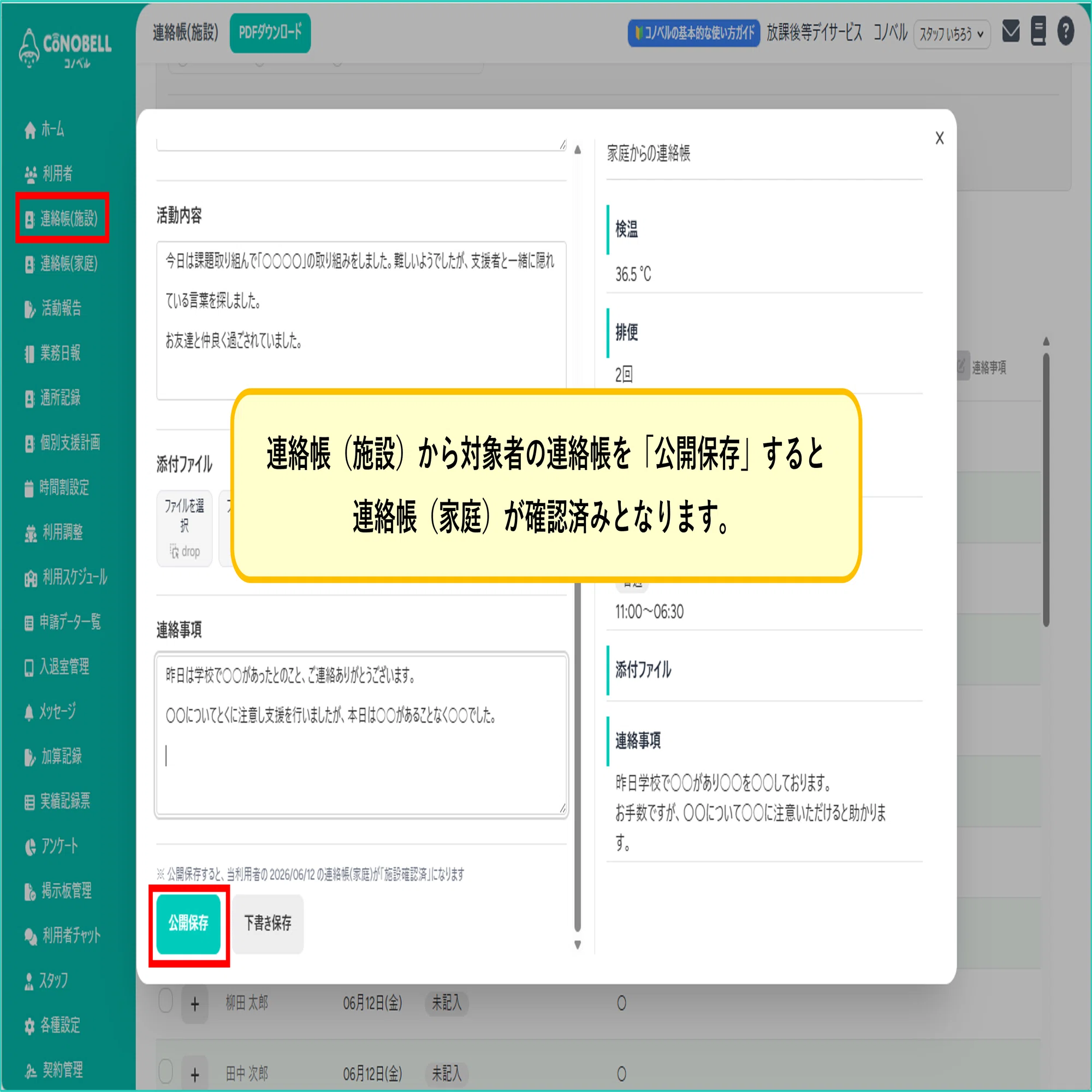Open 利用者 in the sidebar
The image size is (1092, 1092).
point(49,174)
